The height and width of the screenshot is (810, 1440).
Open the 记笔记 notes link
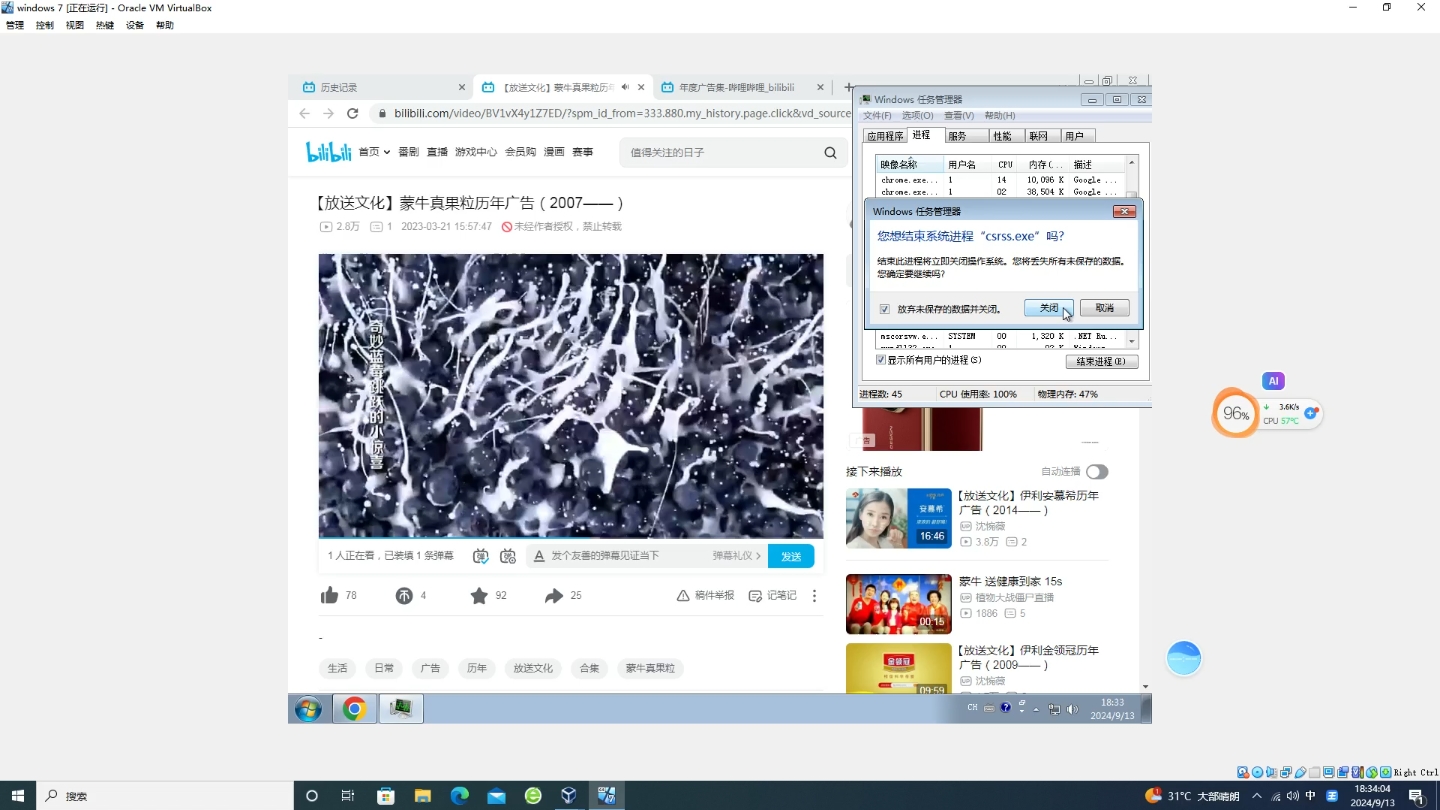(773, 596)
